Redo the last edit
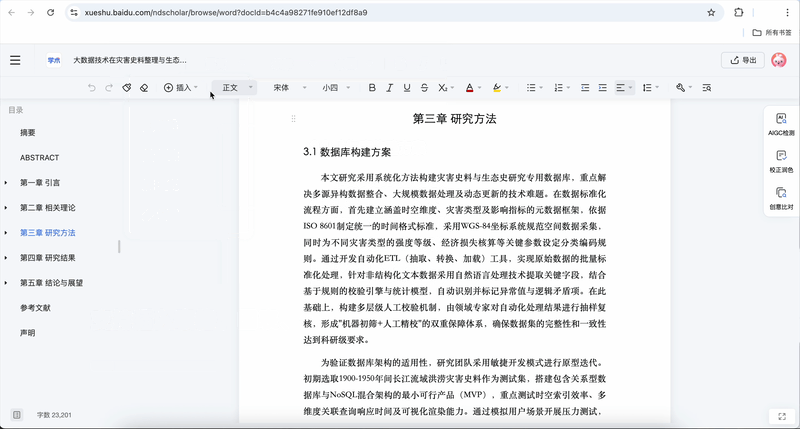Viewport: 800px width, 429px height. [109, 88]
